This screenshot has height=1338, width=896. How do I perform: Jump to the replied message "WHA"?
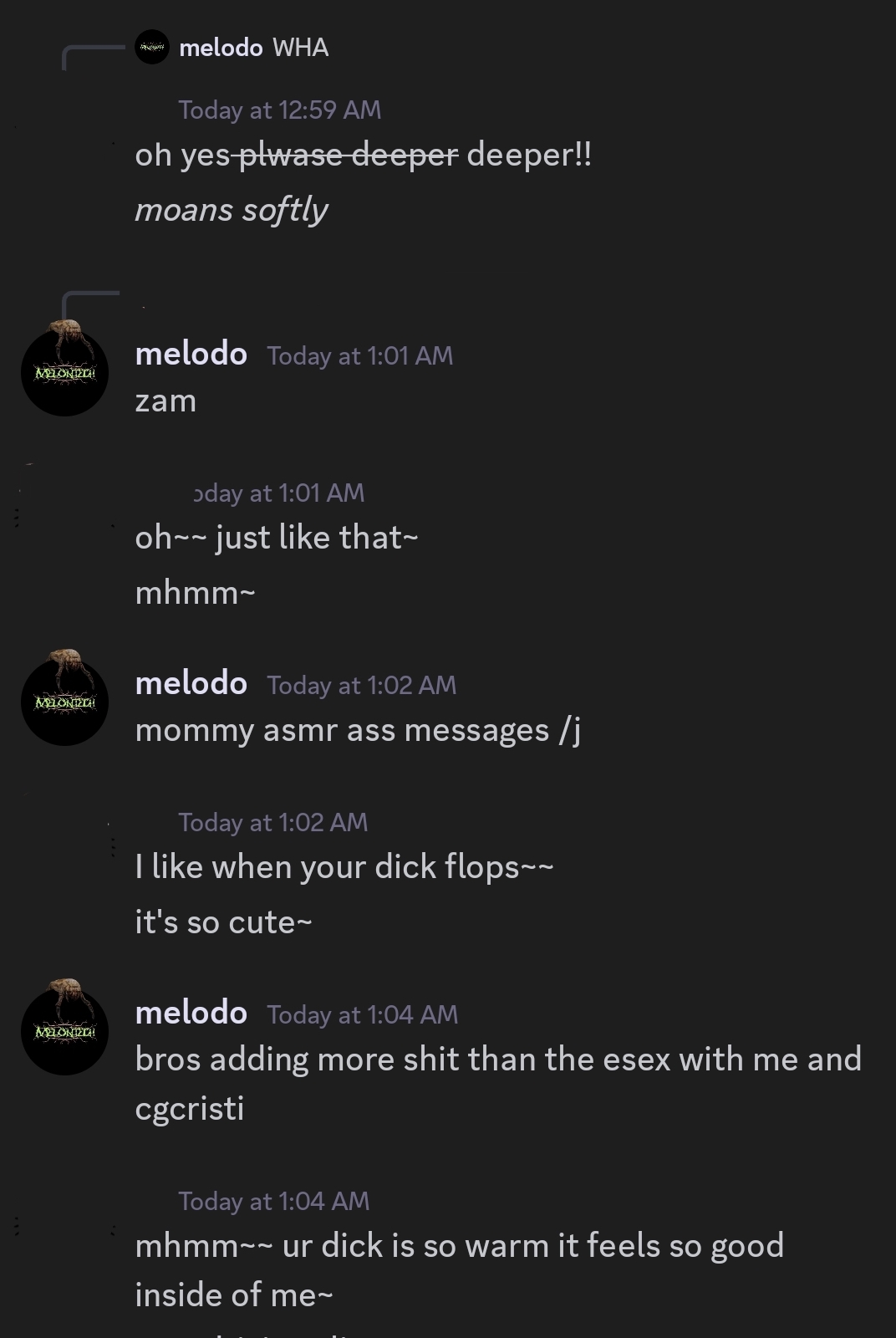(300, 49)
